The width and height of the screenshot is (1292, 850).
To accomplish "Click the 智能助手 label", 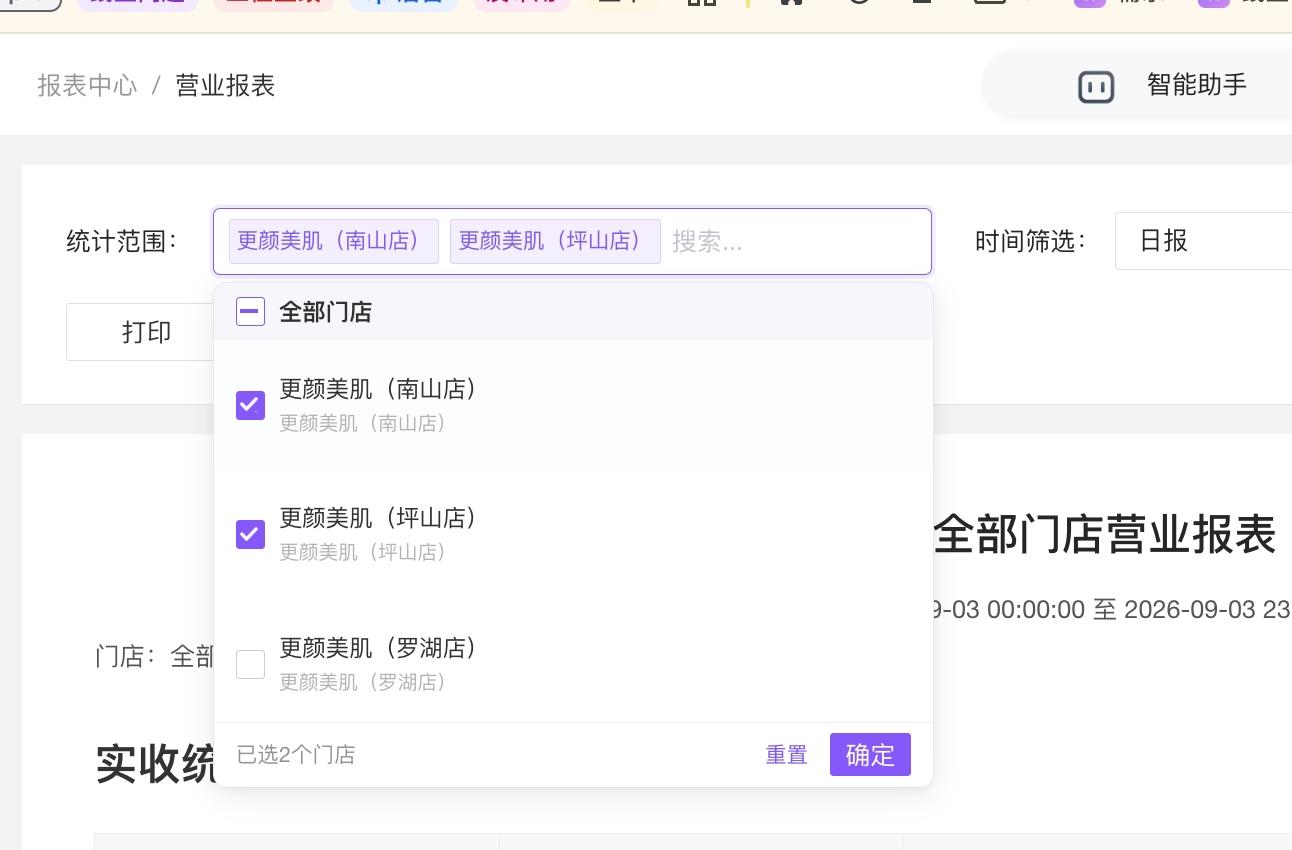I will click(x=1197, y=85).
